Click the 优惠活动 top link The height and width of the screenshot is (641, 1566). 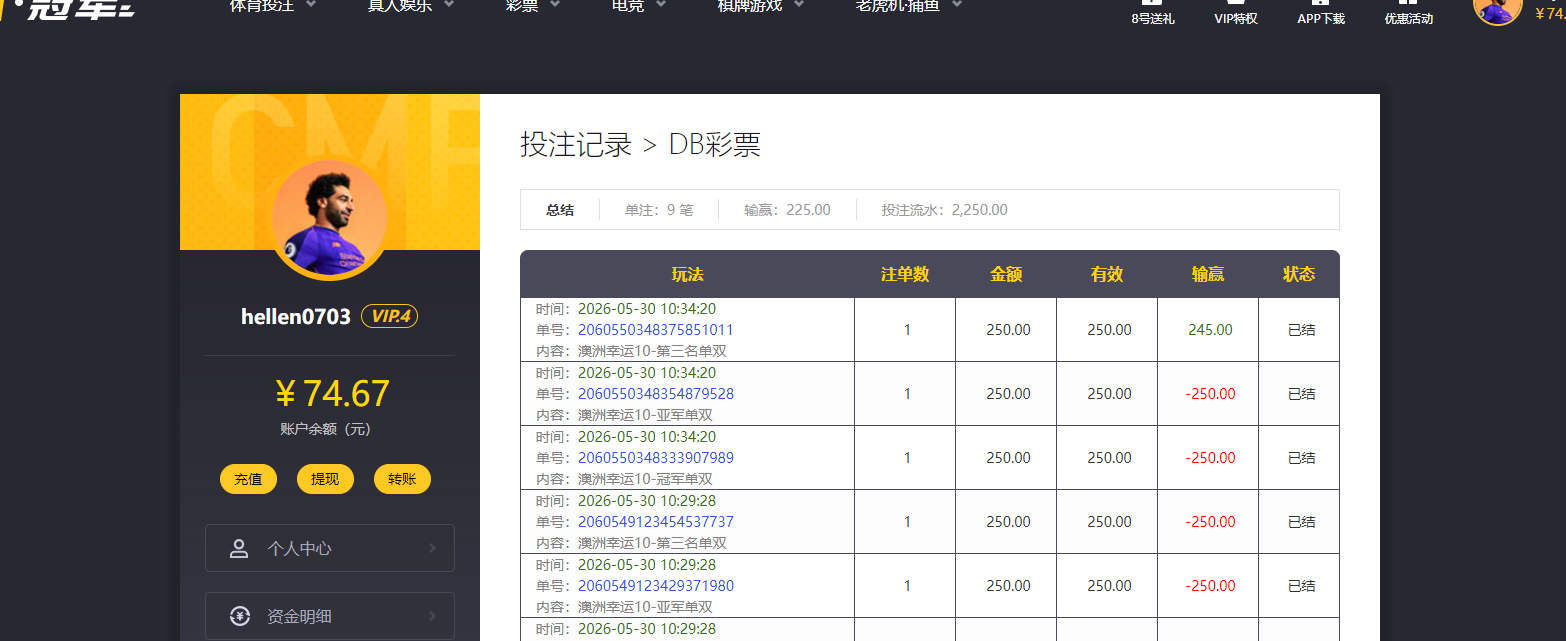pos(1408,13)
